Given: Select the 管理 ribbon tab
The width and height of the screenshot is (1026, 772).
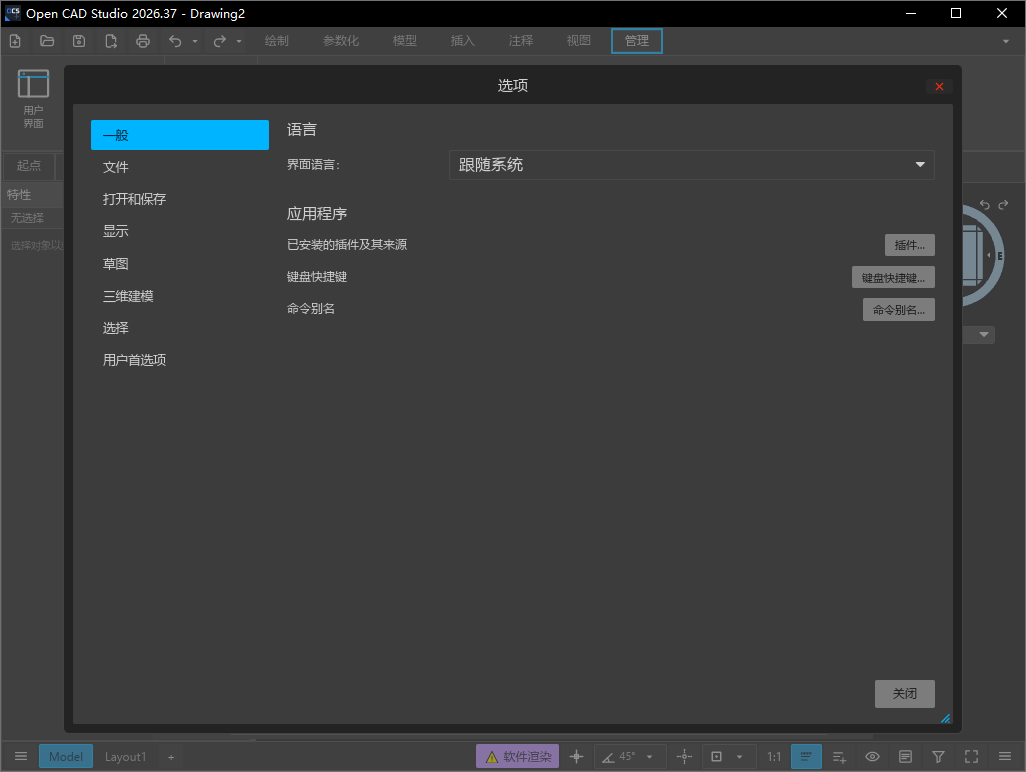Looking at the screenshot, I should 637,41.
